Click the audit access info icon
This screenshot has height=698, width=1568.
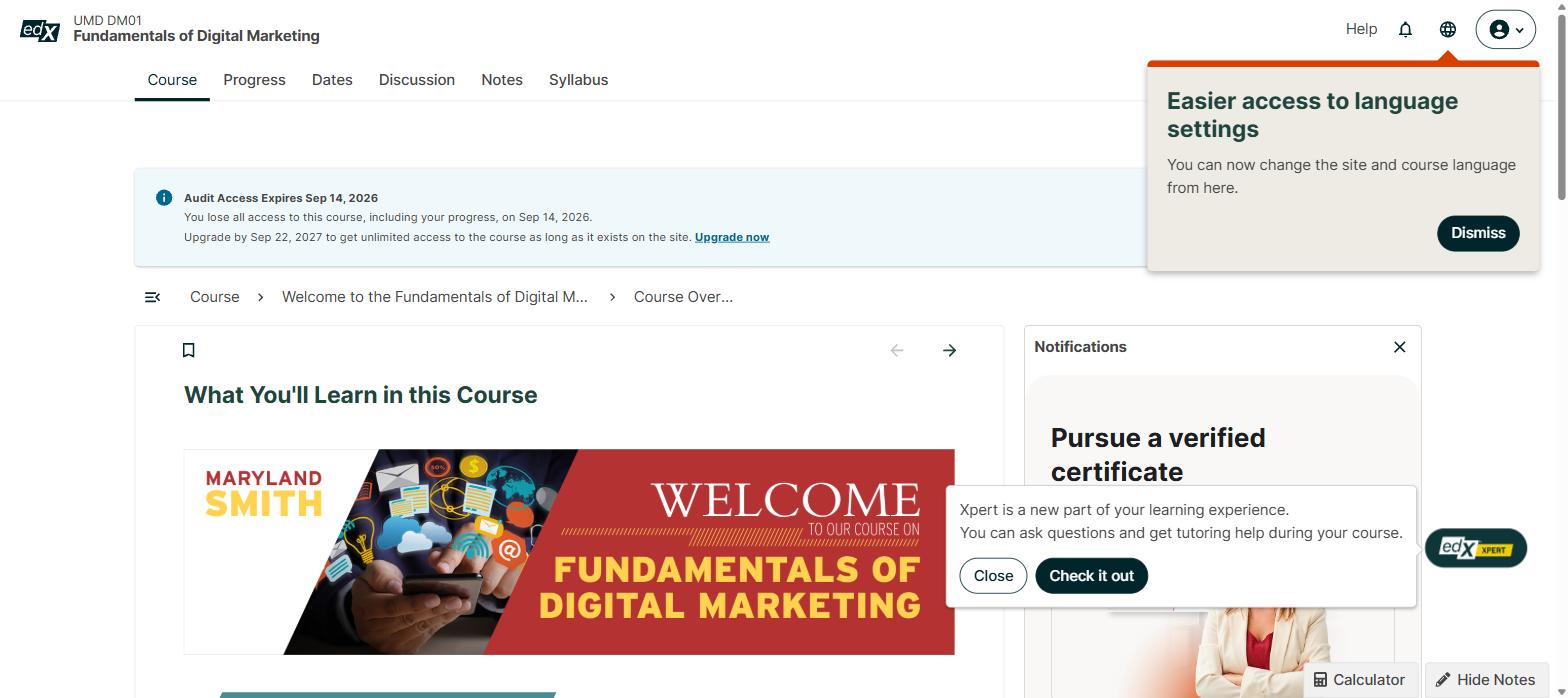coord(164,198)
